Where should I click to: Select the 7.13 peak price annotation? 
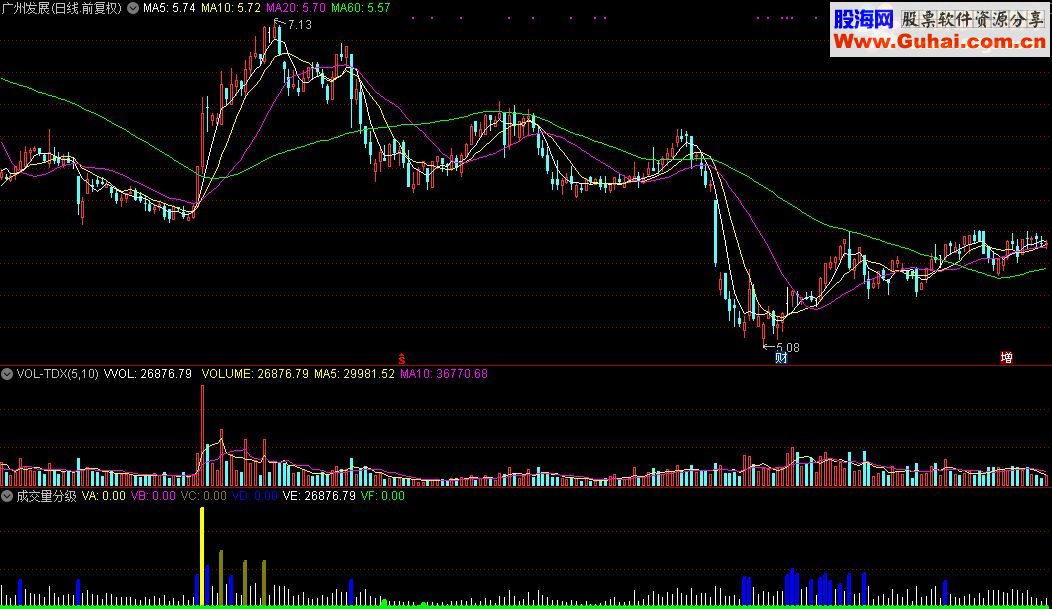coord(299,25)
